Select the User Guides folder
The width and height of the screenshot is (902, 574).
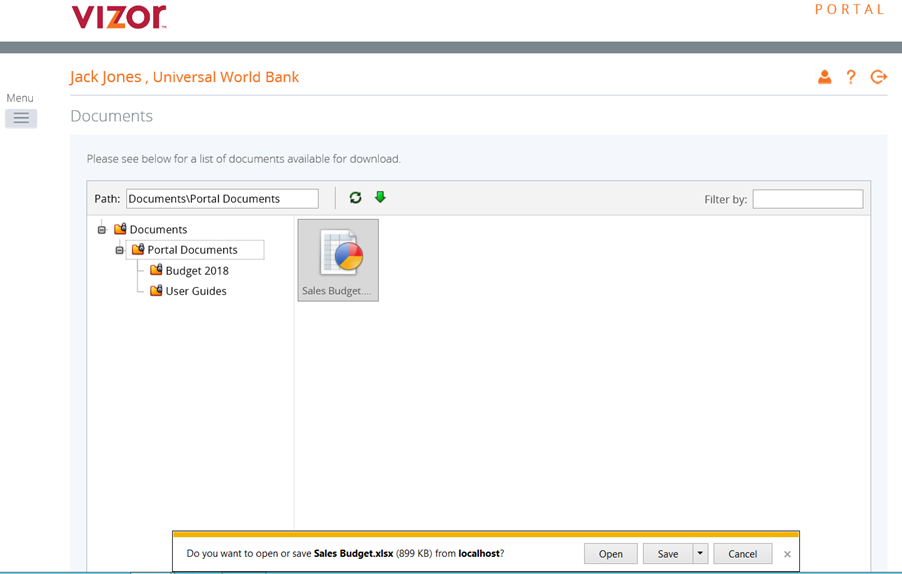point(195,291)
